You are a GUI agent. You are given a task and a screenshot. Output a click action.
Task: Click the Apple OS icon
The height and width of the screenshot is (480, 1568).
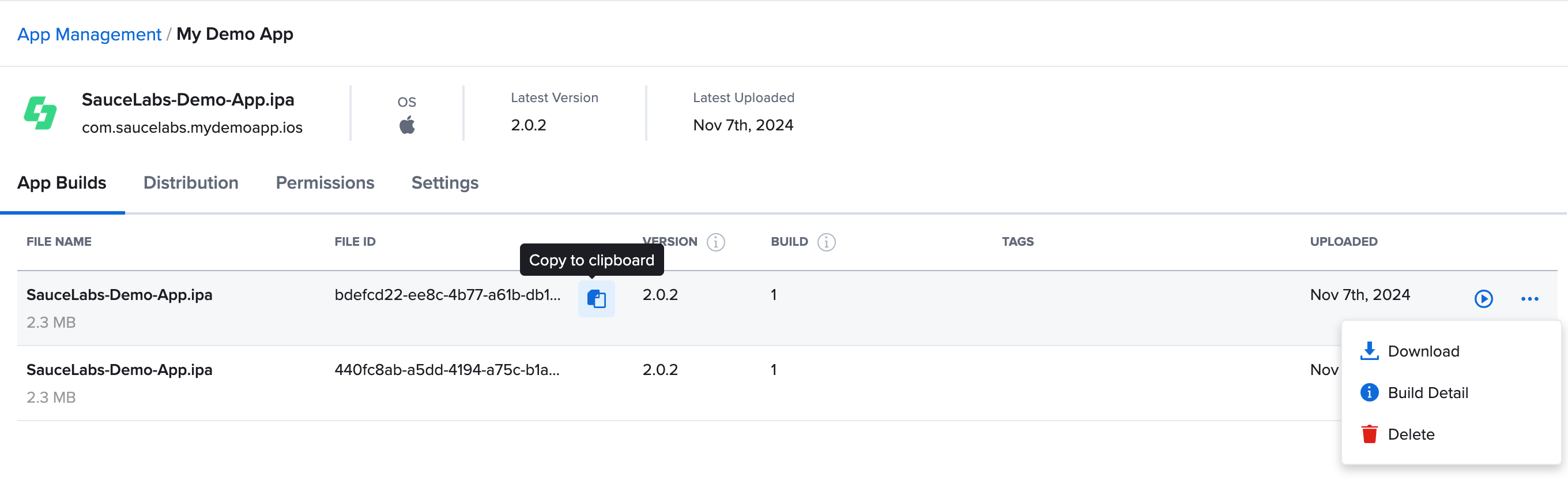(x=406, y=125)
